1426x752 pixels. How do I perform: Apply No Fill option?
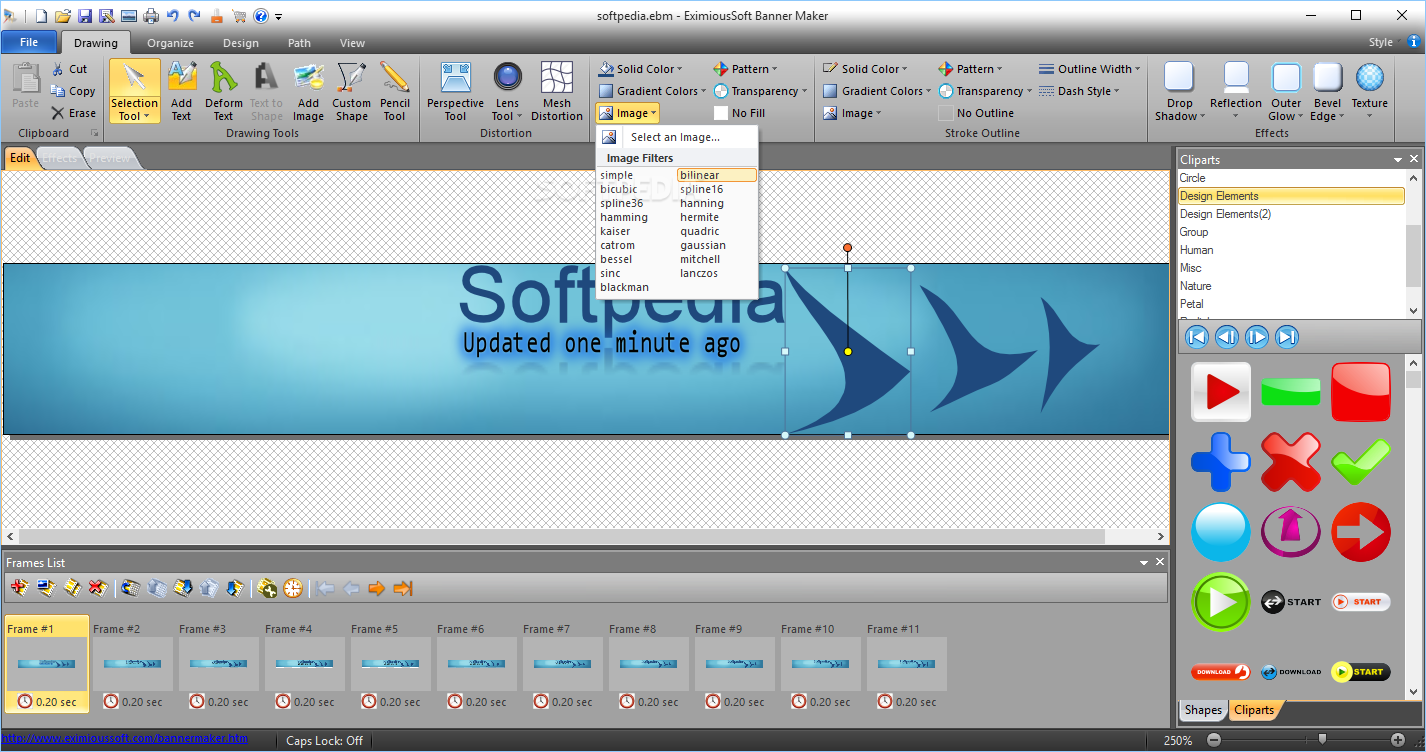tap(739, 113)
